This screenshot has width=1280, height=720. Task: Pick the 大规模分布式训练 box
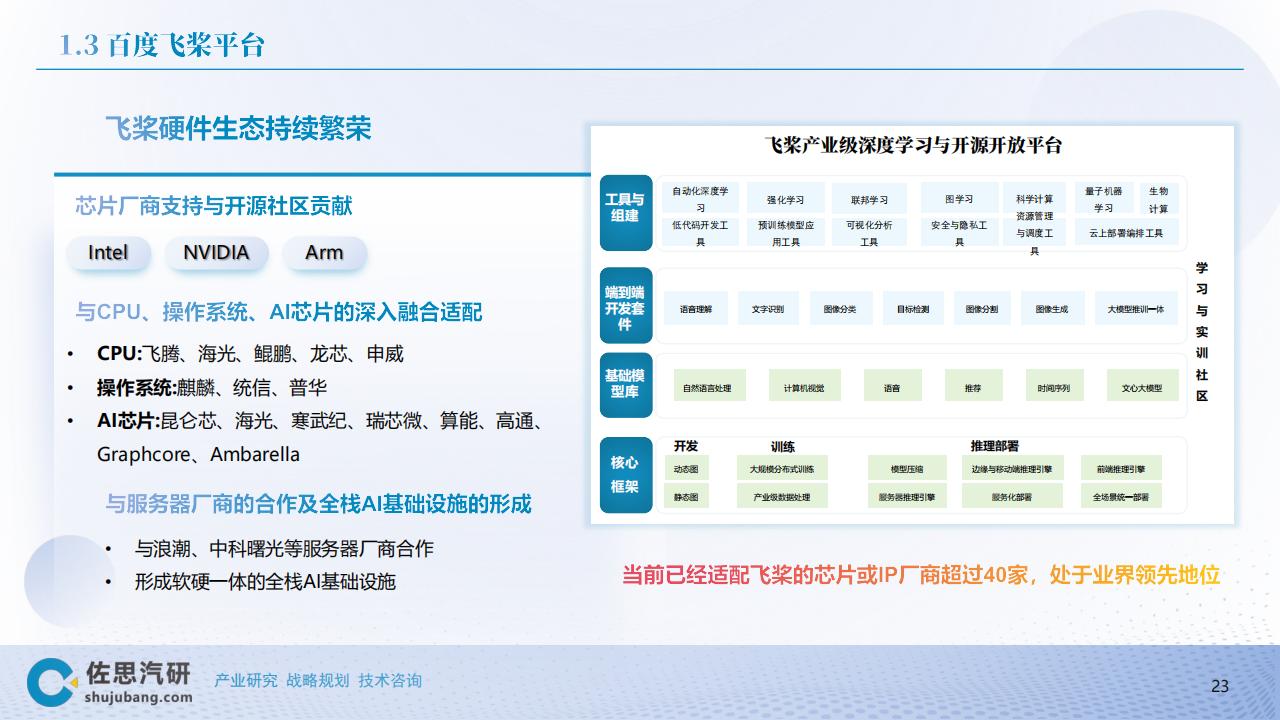click(782, 468)
